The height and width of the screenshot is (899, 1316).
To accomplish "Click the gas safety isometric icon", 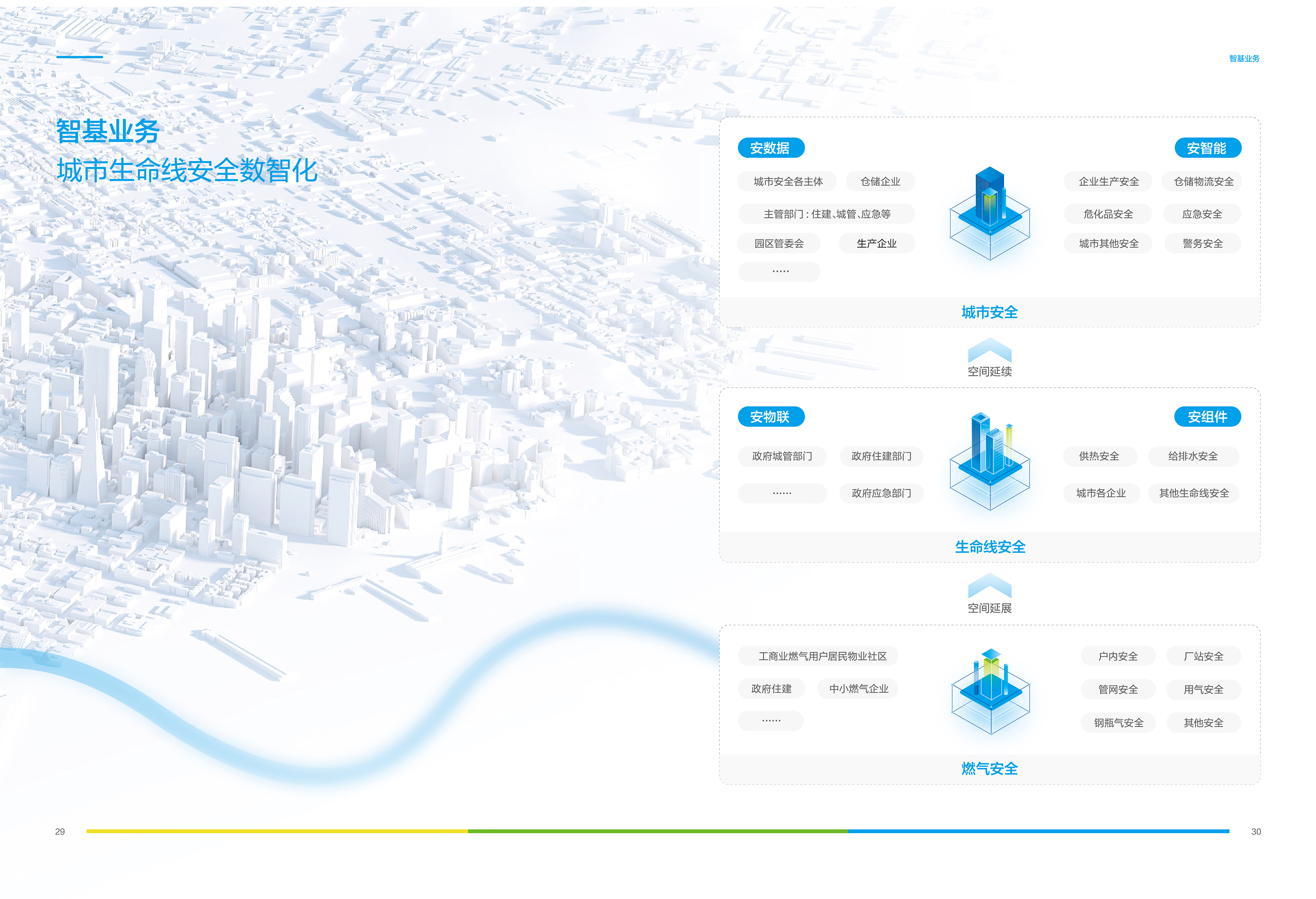I will [x=991, y=691].
